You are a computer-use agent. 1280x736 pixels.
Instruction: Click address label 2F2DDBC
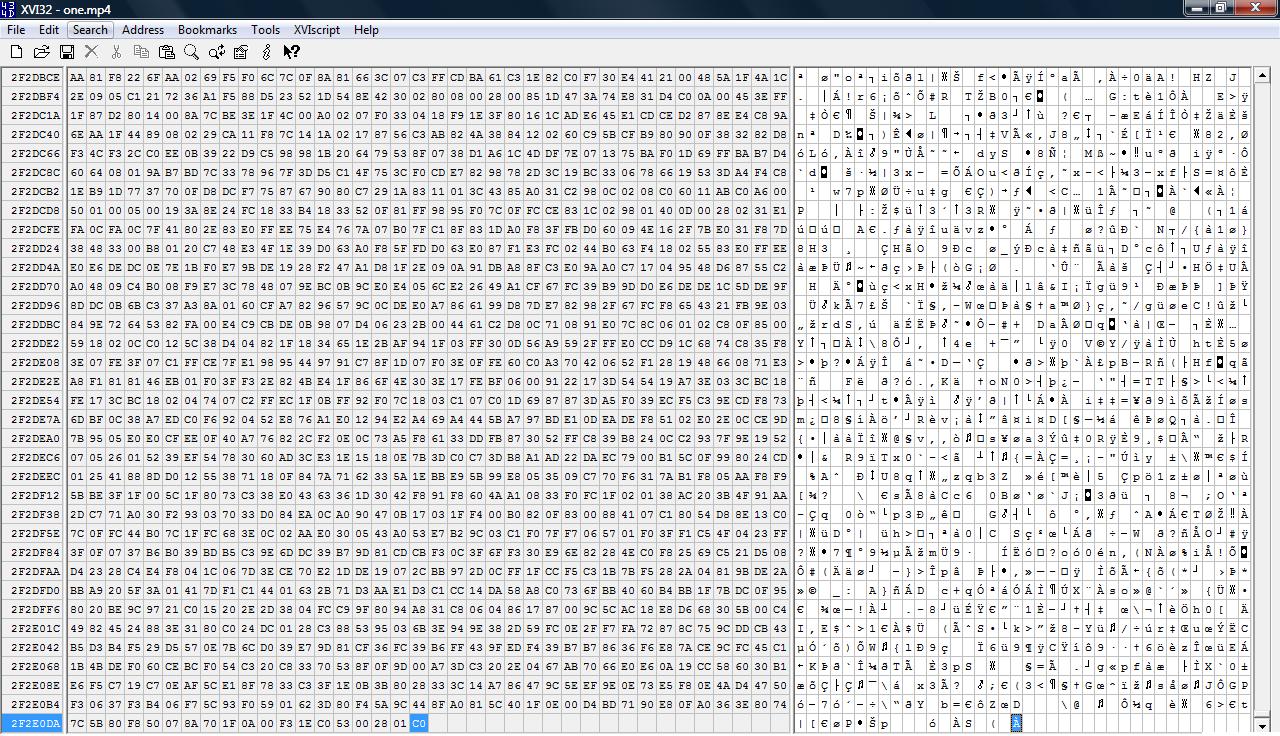(x=35, y=324)
